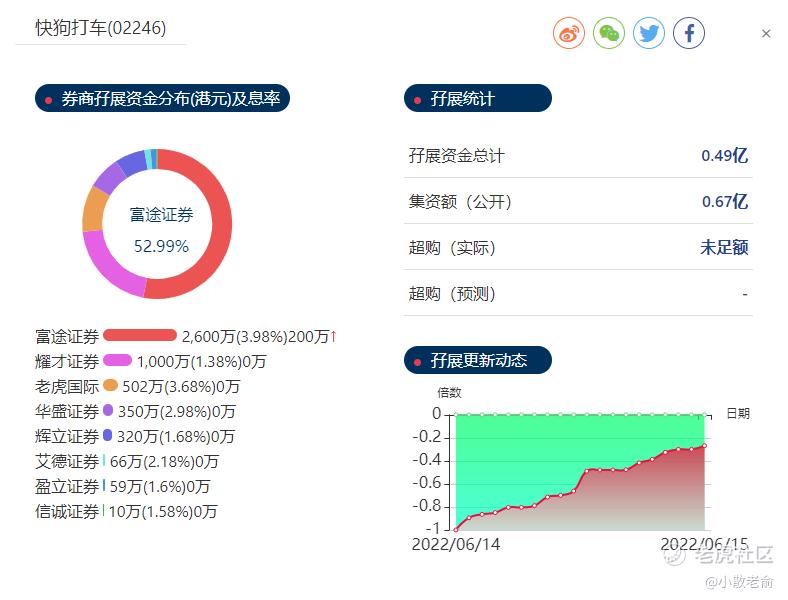788x600 pixels.
Task: Click the 富途证券 legend label
Action: click(x=67, y=336)
